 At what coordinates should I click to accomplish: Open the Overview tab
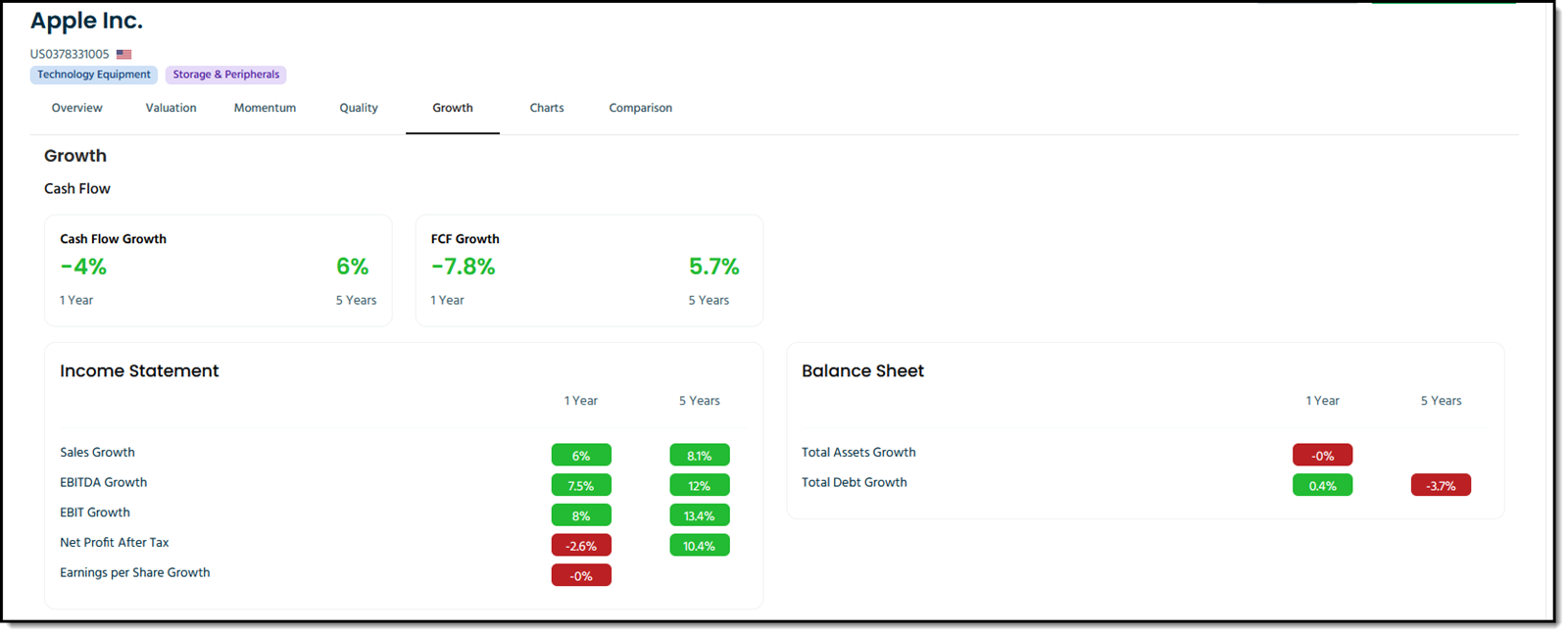[x=76, y=108]
